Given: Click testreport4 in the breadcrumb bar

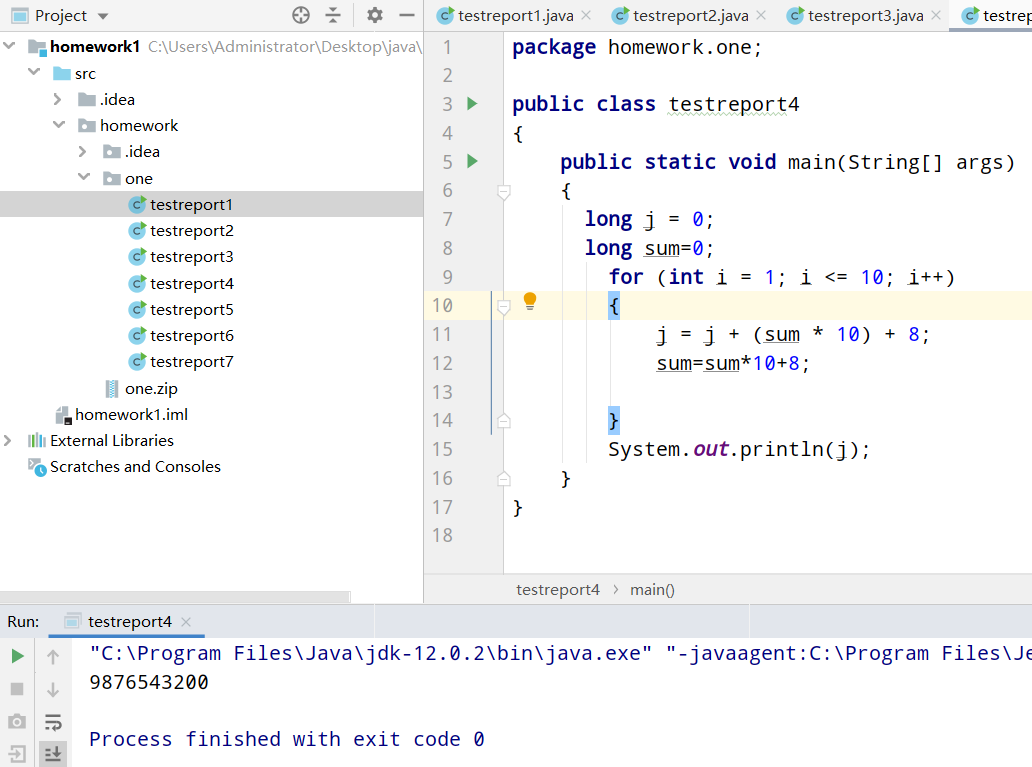Looking at the screenshot, I should coord(558,590).
